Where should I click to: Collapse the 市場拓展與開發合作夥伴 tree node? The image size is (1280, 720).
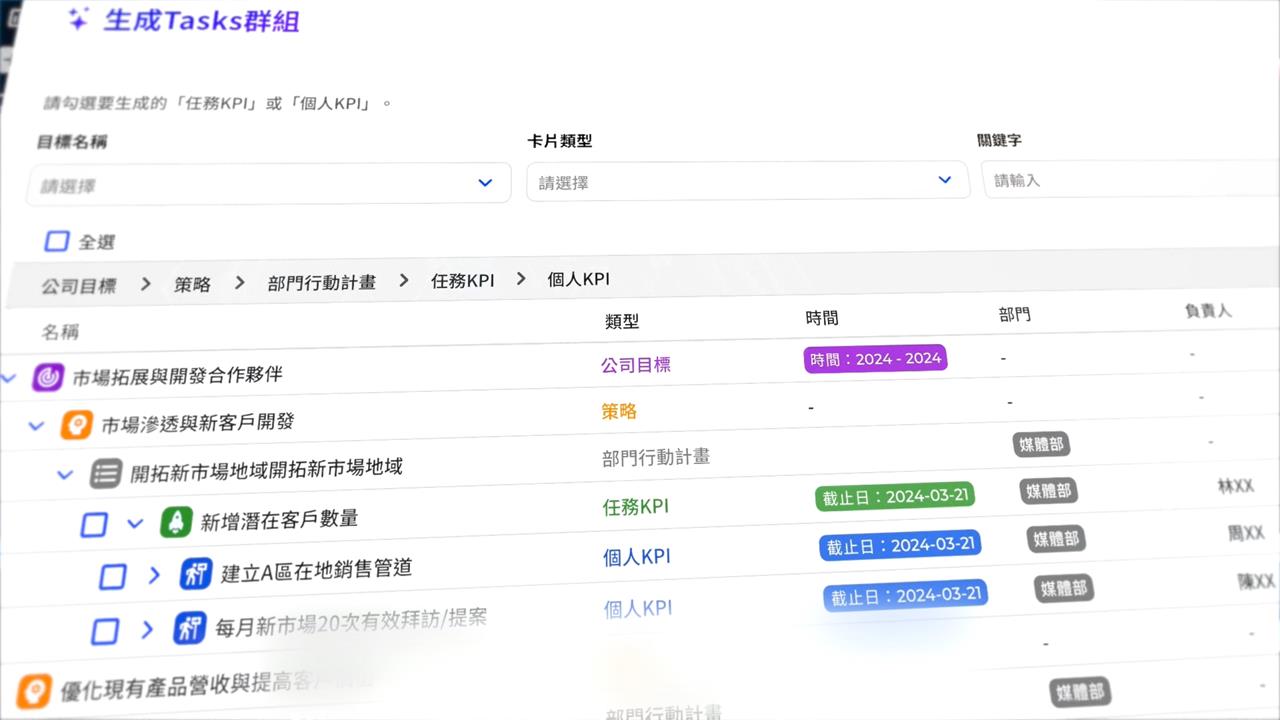[x=9, y=377]
